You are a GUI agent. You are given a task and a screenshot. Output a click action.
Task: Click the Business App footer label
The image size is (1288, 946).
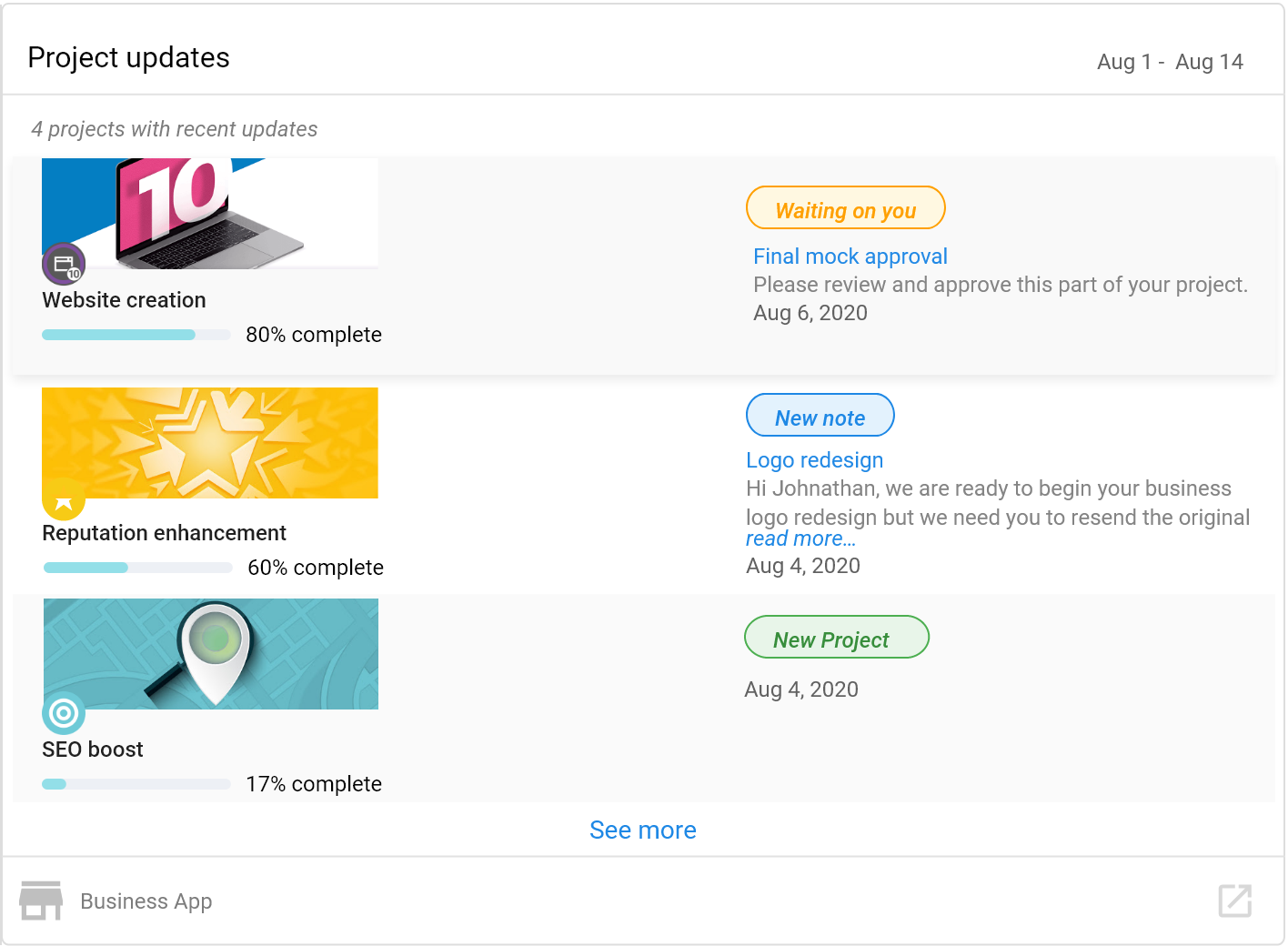146,901
